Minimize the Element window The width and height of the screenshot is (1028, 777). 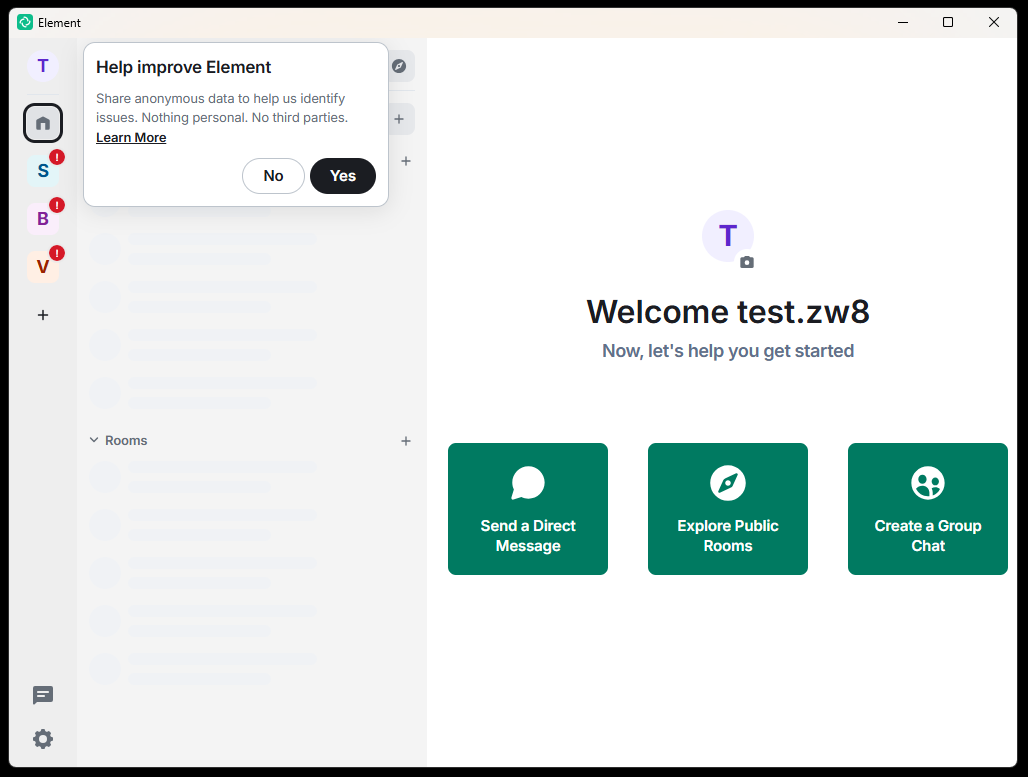point(903,22)
